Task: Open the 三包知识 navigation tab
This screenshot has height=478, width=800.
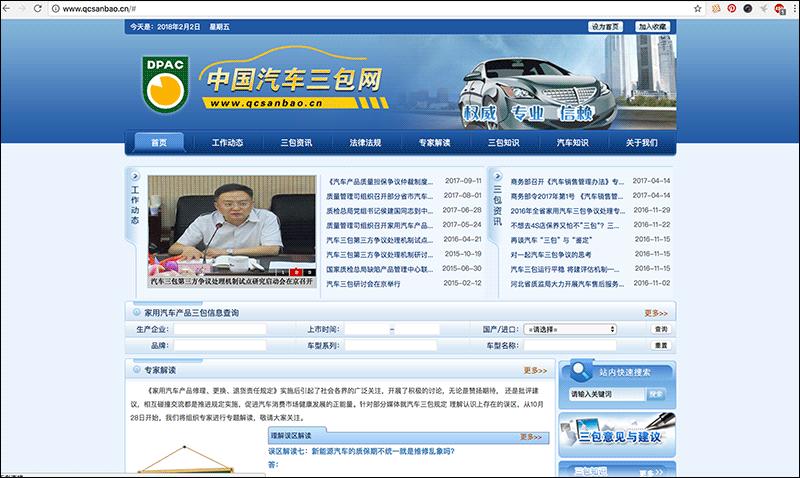Action: (x=504, y=142)
